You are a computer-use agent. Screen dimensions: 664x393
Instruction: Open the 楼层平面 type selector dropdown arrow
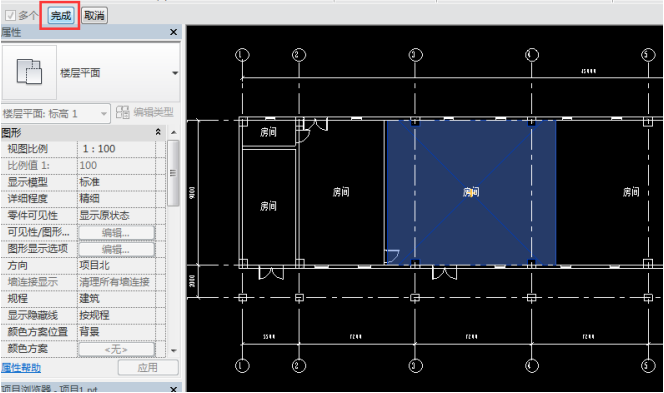pos(174,73)
